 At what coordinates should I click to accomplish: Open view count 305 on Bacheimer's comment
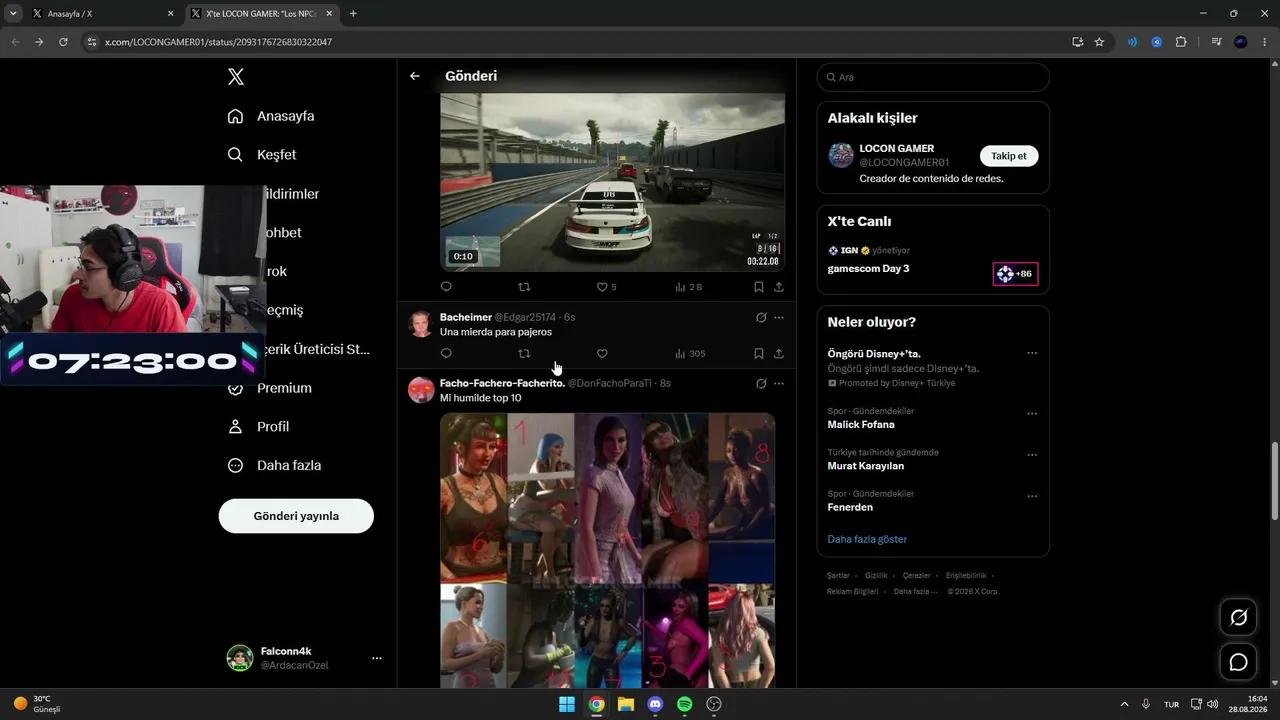[690, 353]
